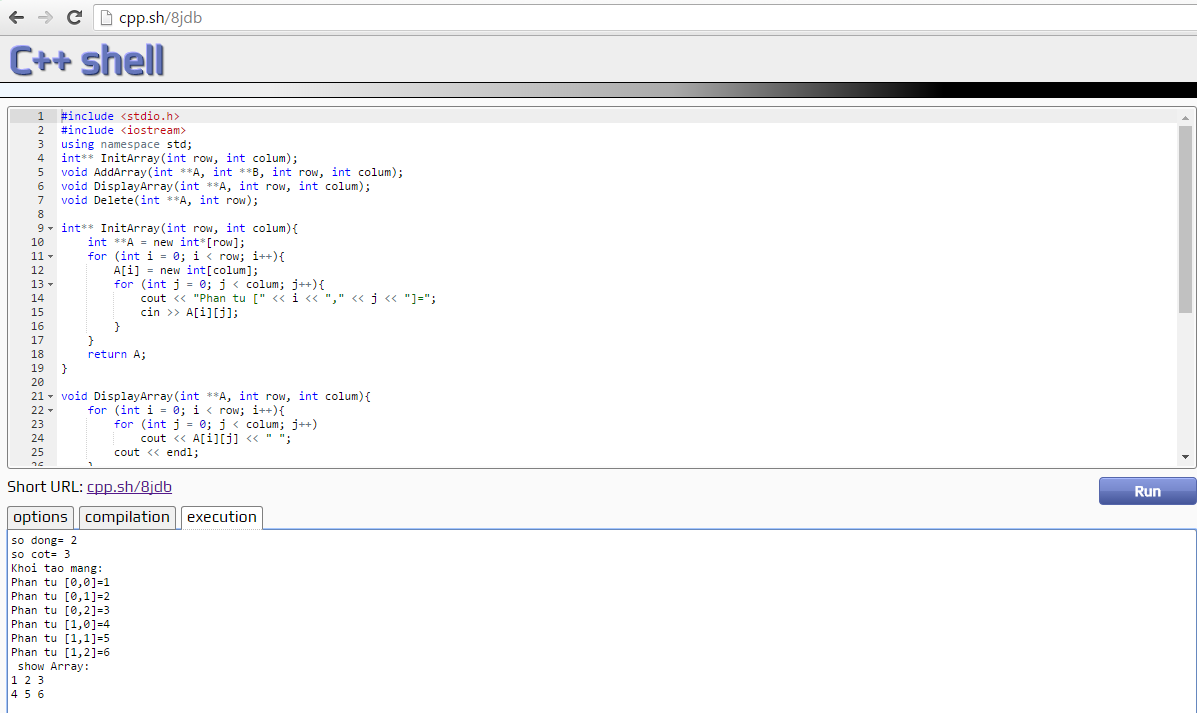Click the editor scrollbar up arrow

pos(1186,115)
